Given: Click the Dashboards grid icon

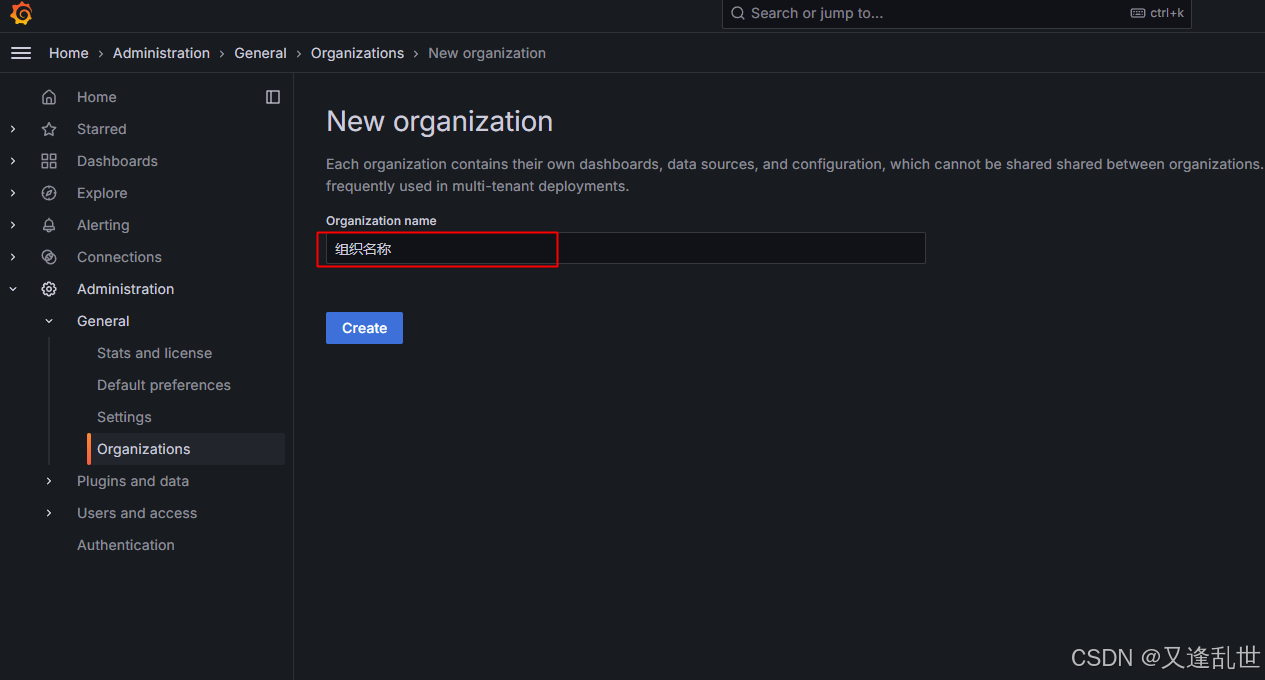Looking at the screenshot, I should (x=49, y=161).
